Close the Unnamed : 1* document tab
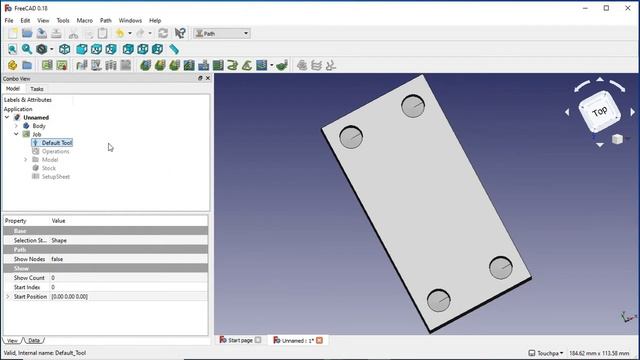This screenshot has width=640, height=360. [320, 340]
